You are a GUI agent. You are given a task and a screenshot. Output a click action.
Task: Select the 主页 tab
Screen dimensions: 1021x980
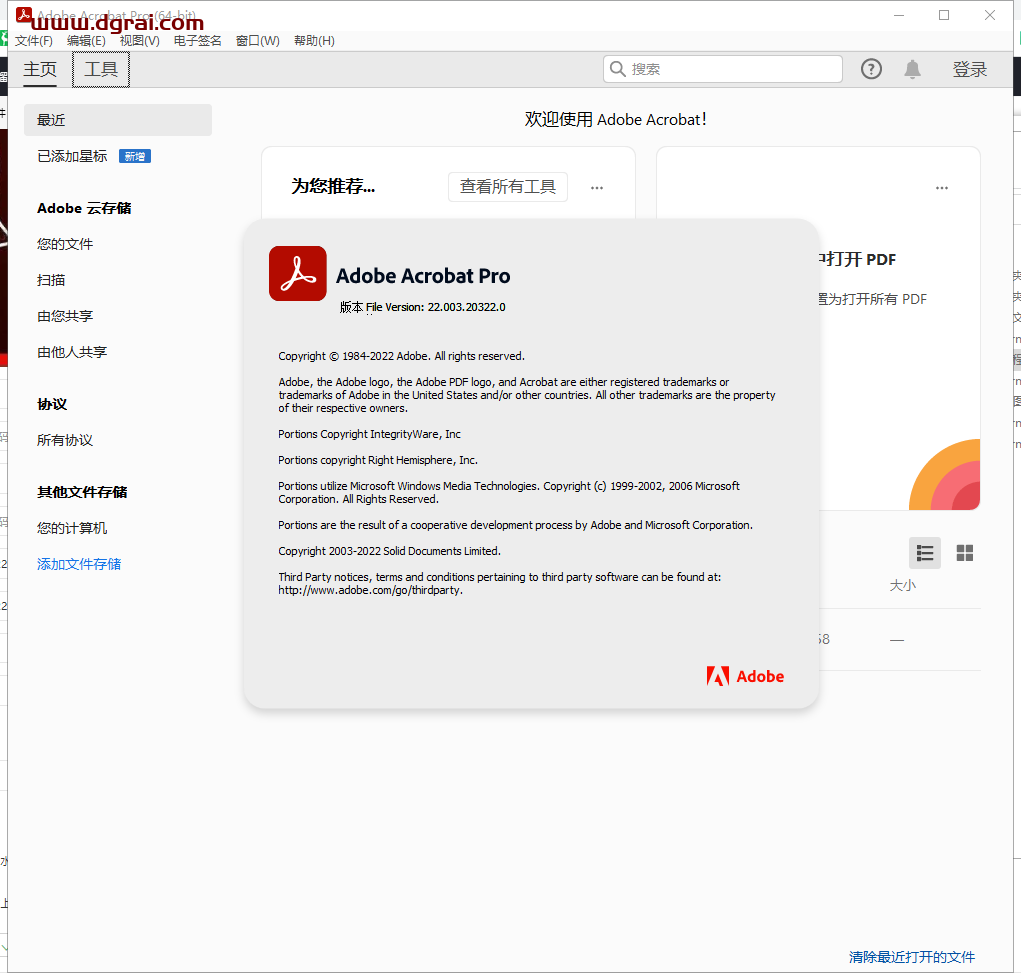(40, 69)
